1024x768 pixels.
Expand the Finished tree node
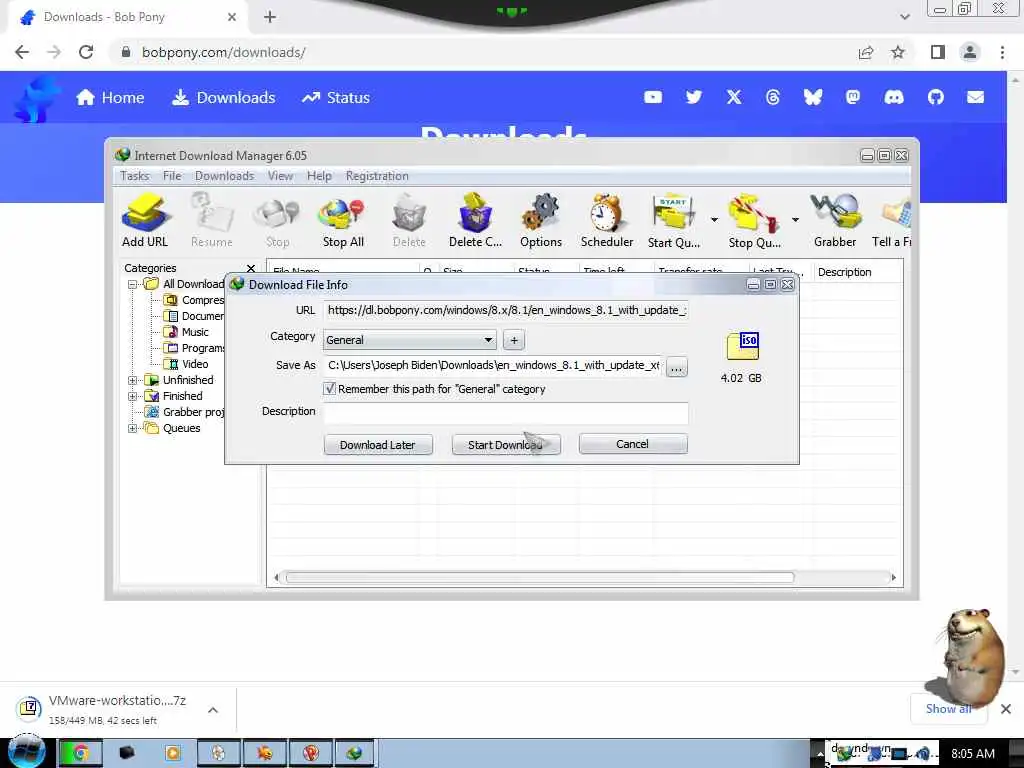click(133, 396)
